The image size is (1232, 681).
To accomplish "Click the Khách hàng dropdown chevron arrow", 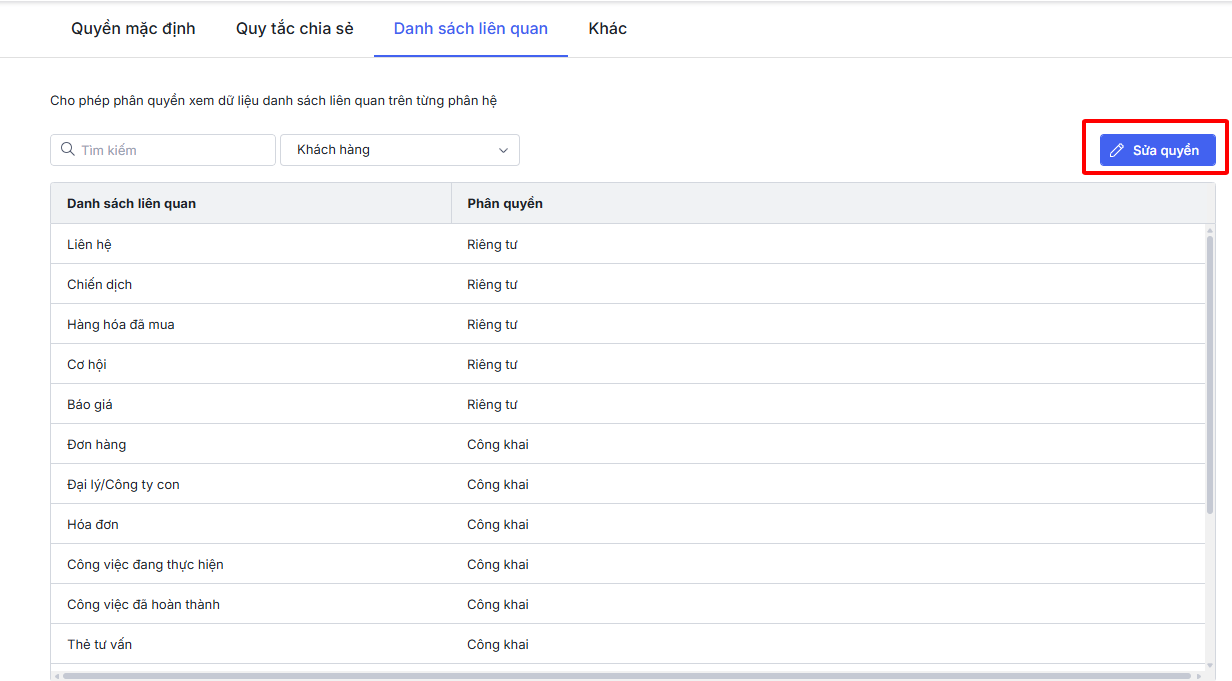I will (x=503, y=151).
